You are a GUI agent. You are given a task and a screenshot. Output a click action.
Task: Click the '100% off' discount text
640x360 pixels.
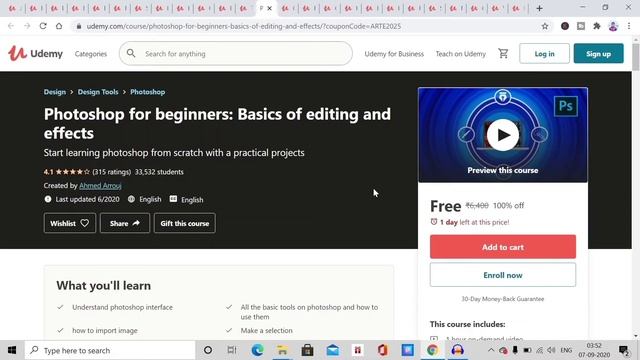click(x=508, y=205)
